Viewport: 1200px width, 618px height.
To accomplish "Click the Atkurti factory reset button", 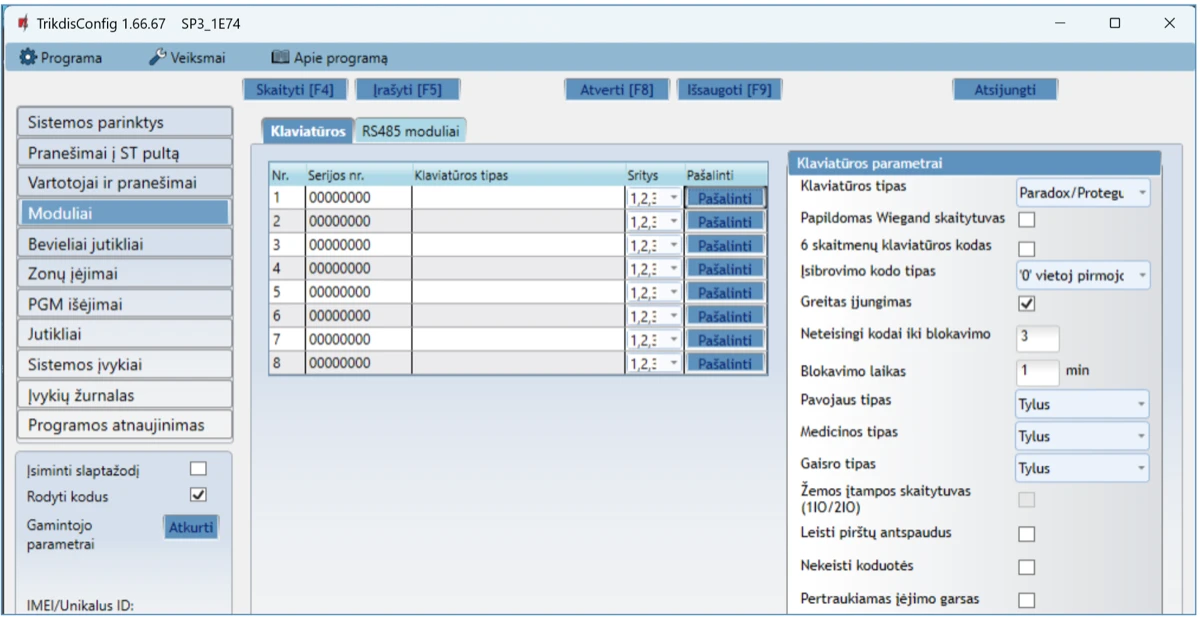I will [x=190, y=527].
